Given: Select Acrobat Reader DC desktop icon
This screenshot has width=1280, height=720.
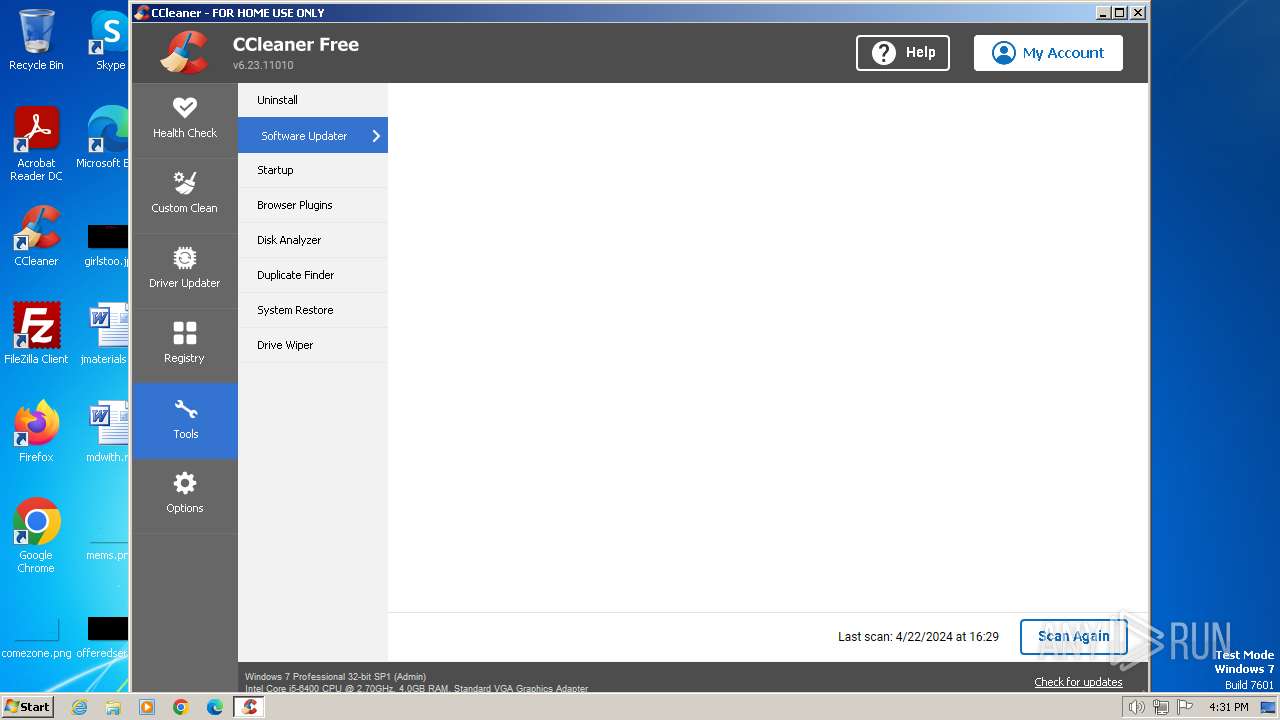Looking at the screenshot, I should point(36,144).
